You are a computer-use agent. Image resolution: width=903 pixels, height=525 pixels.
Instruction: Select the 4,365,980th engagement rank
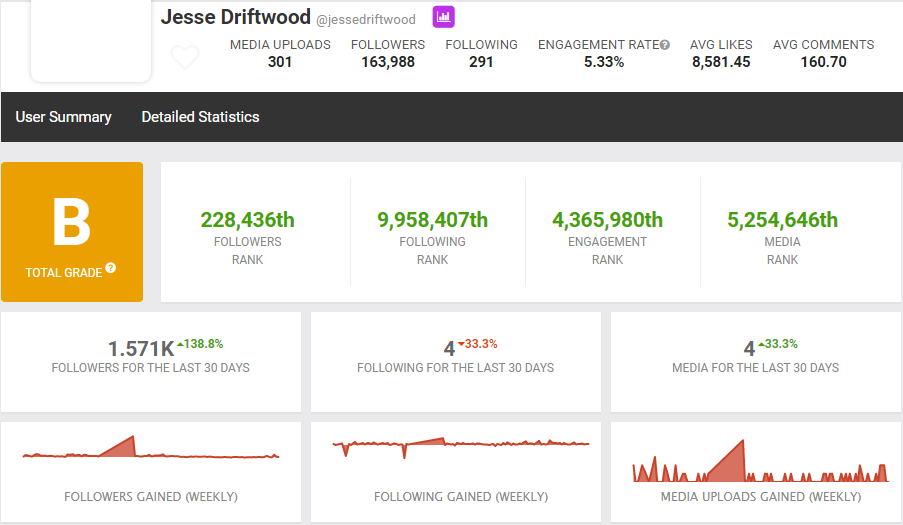[x=607, y=220]
